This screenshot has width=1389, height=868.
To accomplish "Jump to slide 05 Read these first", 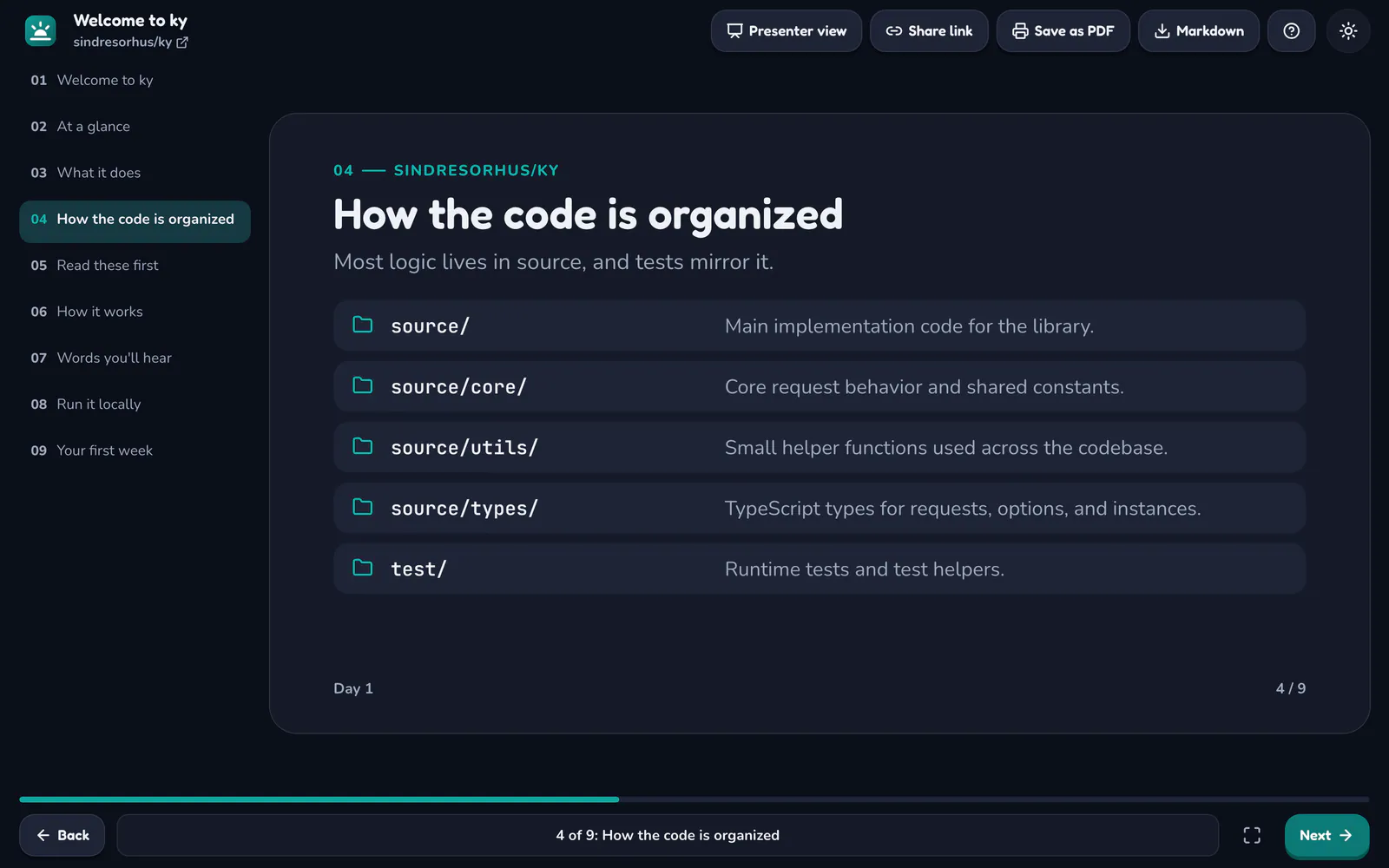I will tap(135, 266).
